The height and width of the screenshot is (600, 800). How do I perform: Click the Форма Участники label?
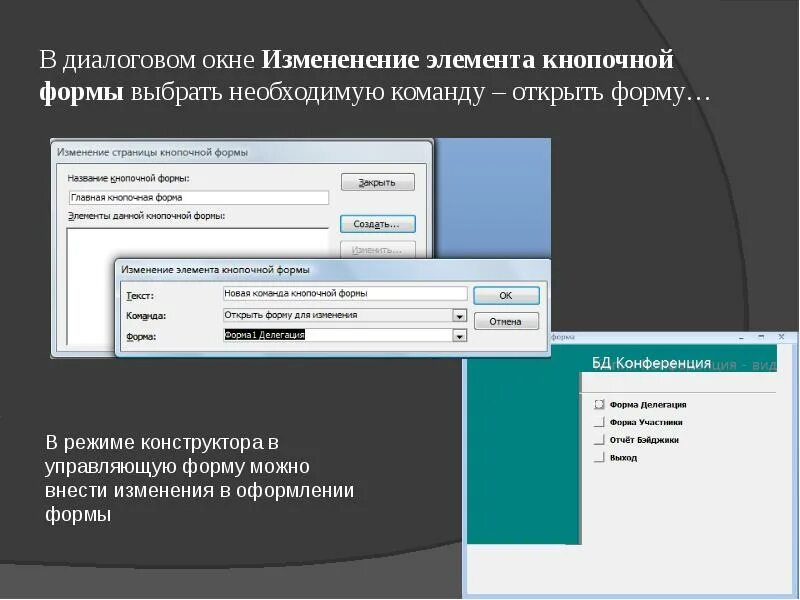coord(646,422)
